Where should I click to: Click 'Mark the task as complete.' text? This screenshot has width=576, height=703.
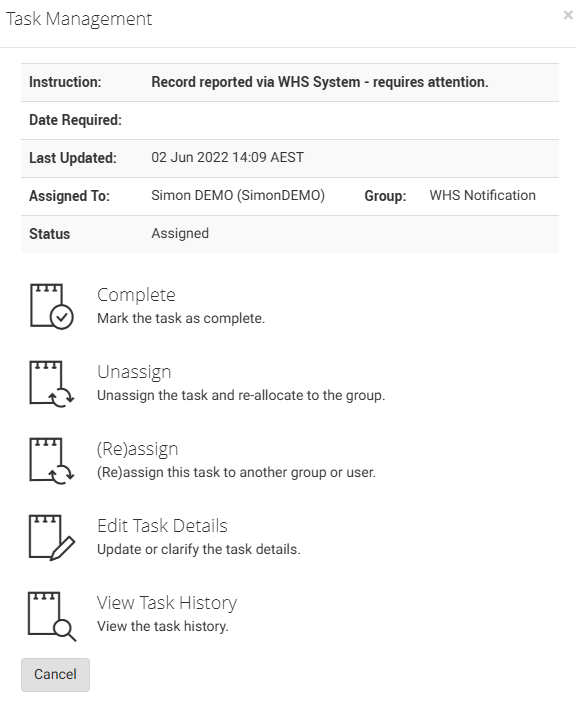181,318
